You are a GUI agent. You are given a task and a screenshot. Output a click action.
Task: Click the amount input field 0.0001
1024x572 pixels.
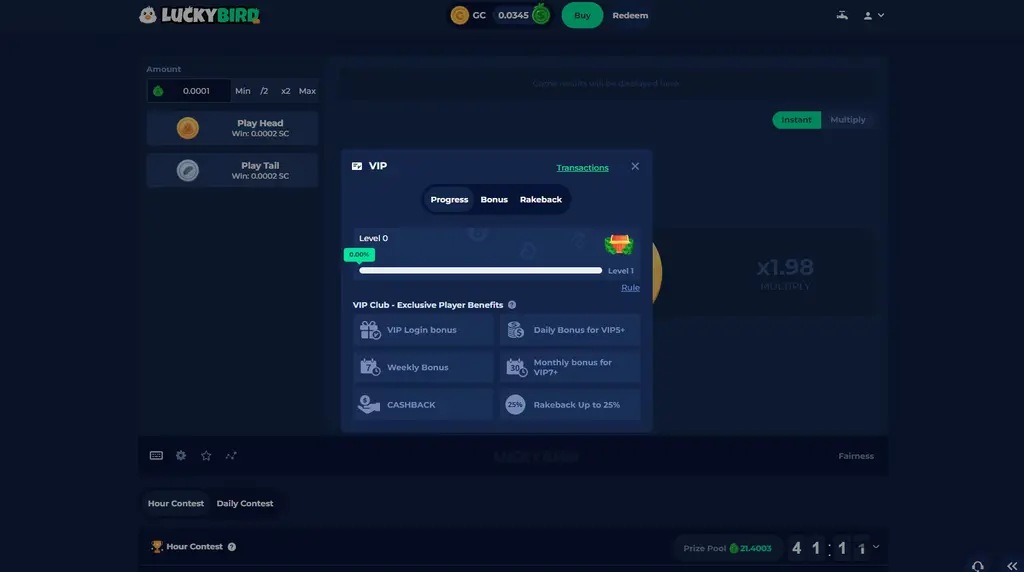[189, 91]
